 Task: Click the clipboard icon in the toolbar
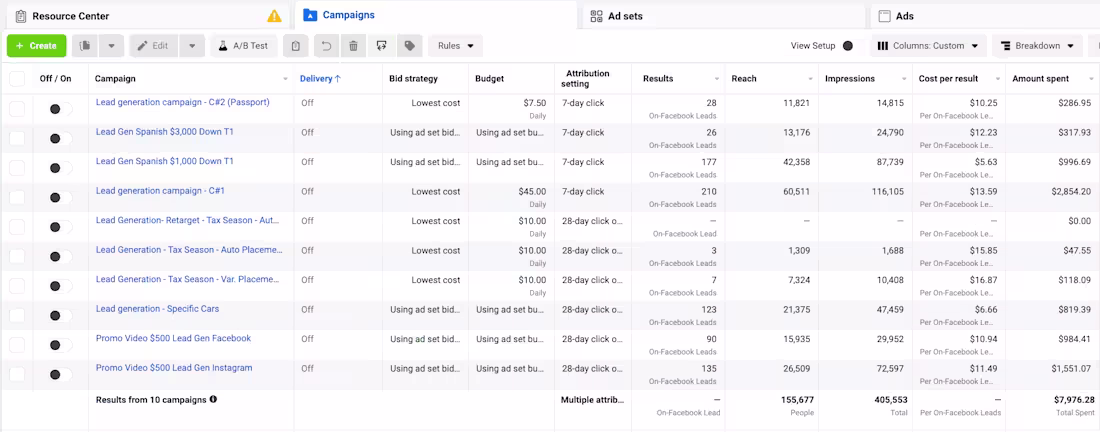(295, 46)
